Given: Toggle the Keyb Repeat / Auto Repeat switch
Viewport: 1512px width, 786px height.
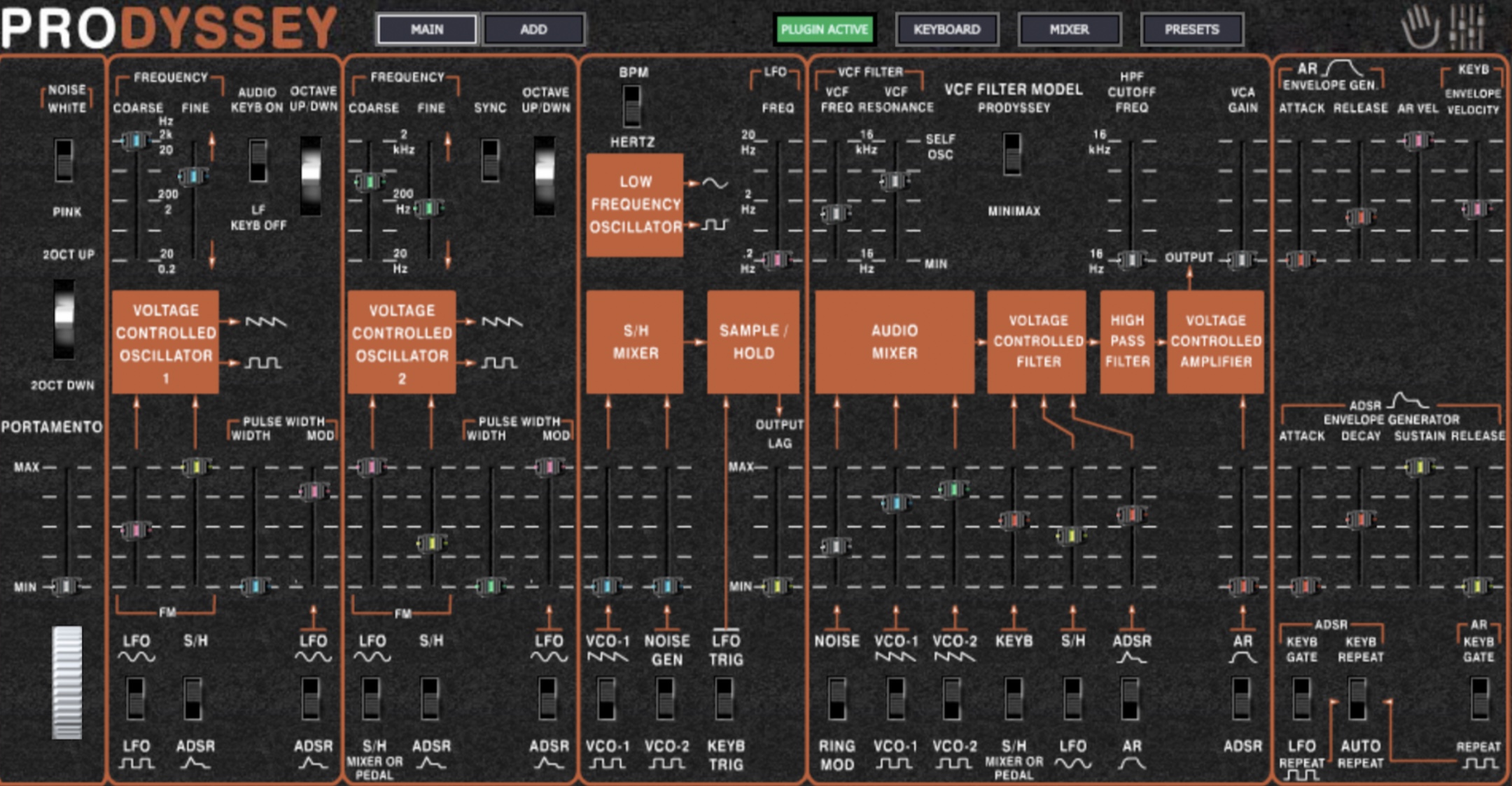Looking at the screenshot, I should [x=1358, y=698].
